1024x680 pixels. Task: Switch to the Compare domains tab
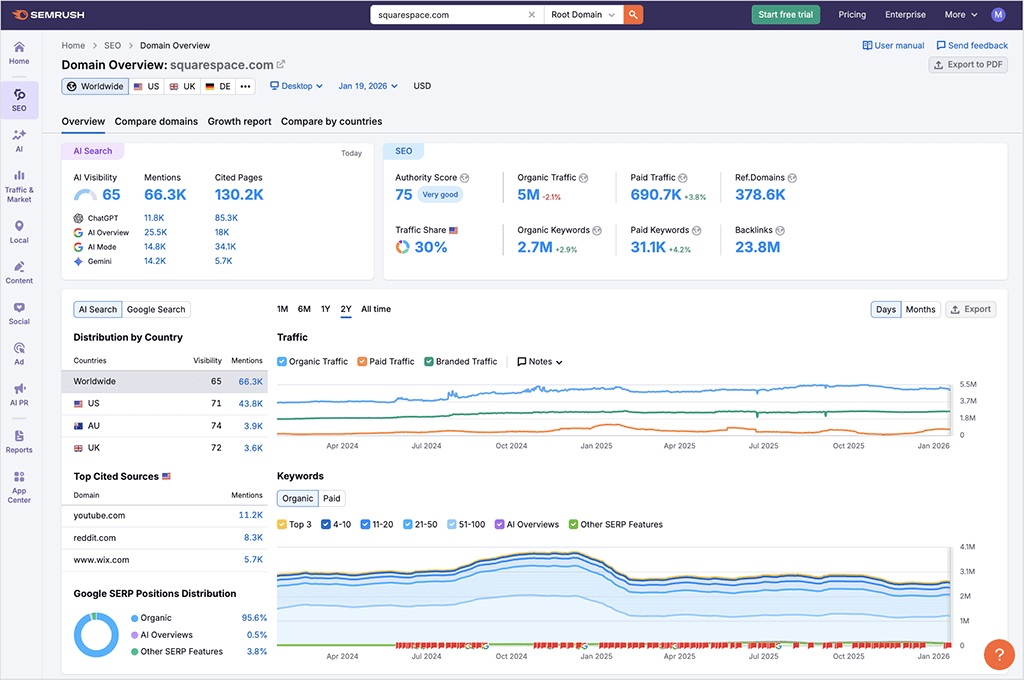(156, 121)
